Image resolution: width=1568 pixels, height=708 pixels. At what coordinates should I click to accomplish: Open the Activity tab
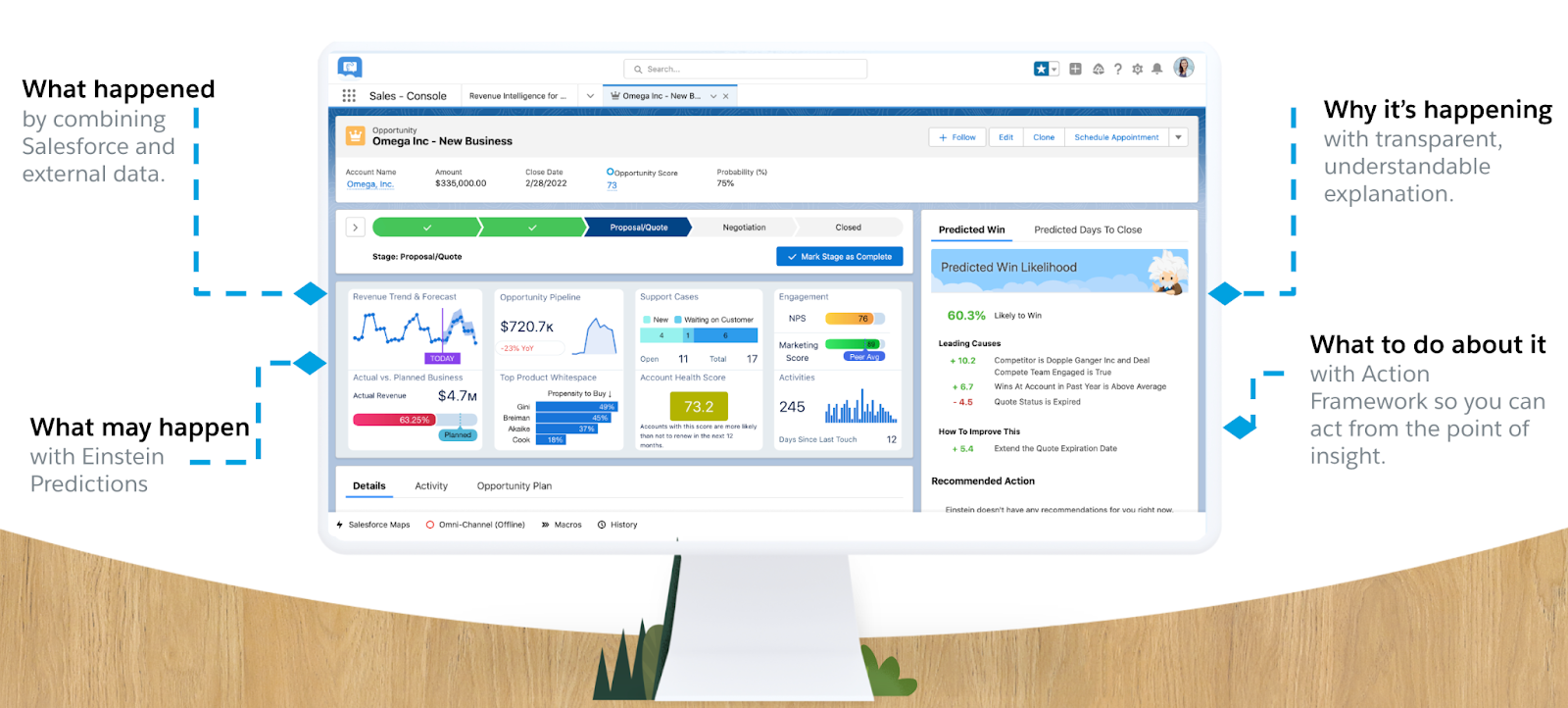click(431, 486)
